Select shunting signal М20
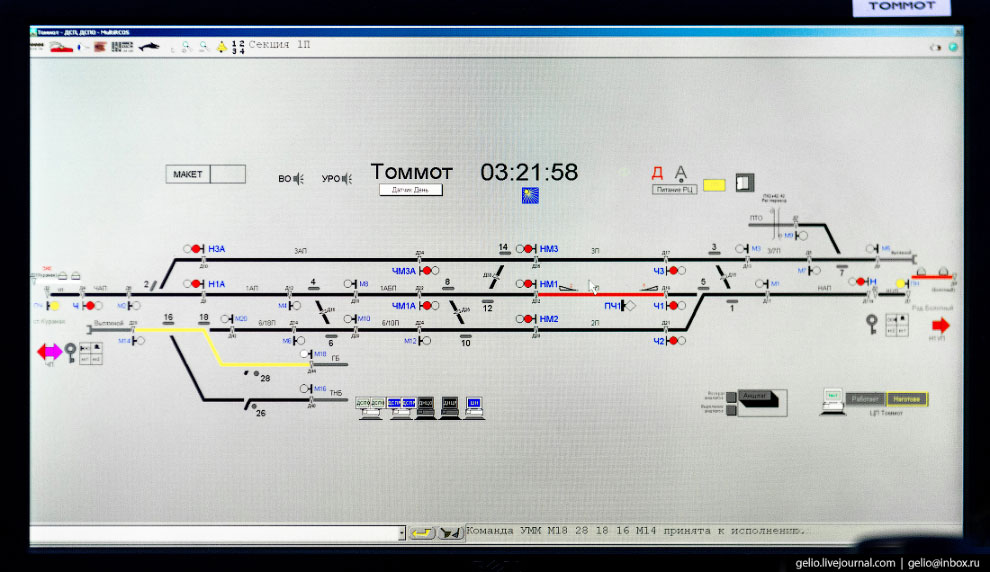 point(234,319)
